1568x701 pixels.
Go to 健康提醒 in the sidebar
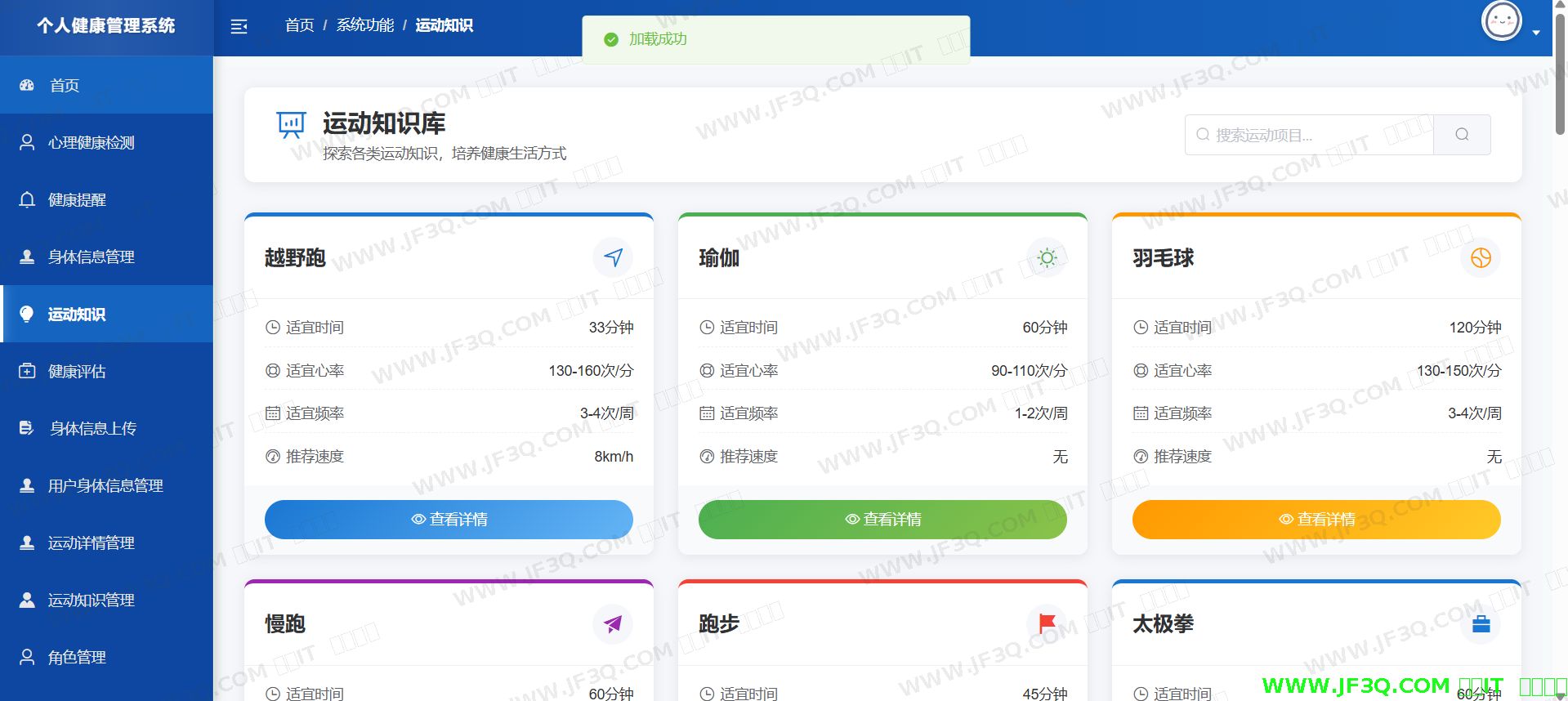click(77, 200)
